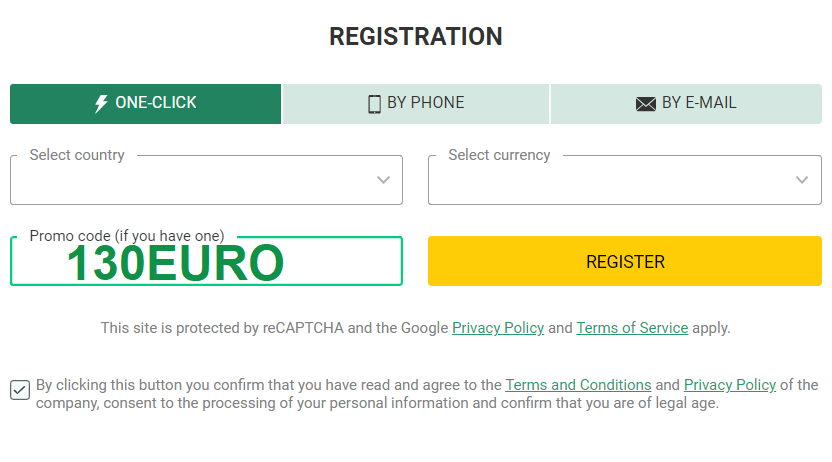The width and height of the screenshot is (832, 462).
Task: Open the company Privacy Policy link
Action: point(730,385)
